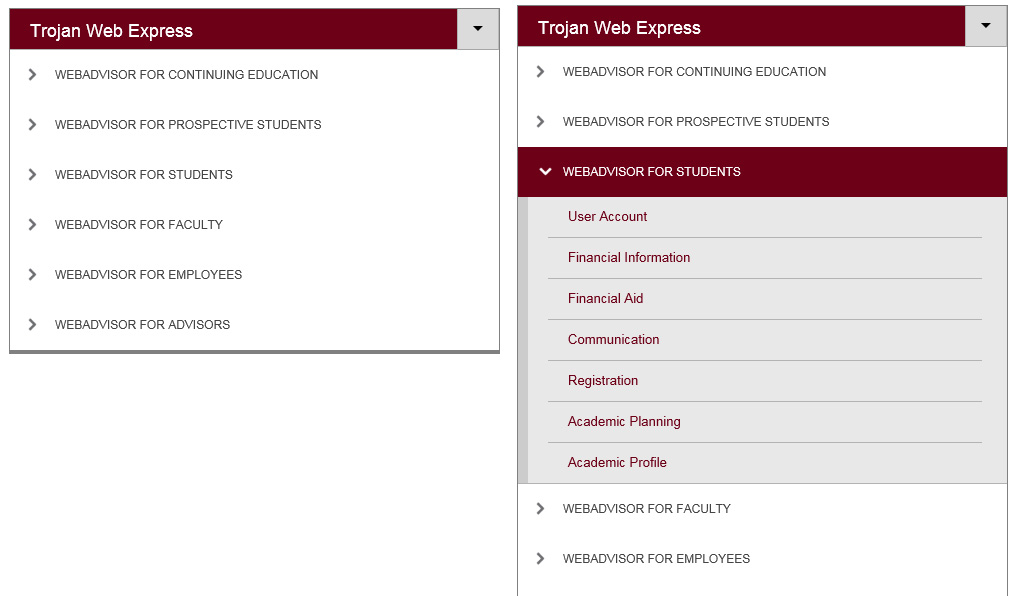1020x596 pixels.
Task: Open Academic Planning
Action: [x=624, y=422]
